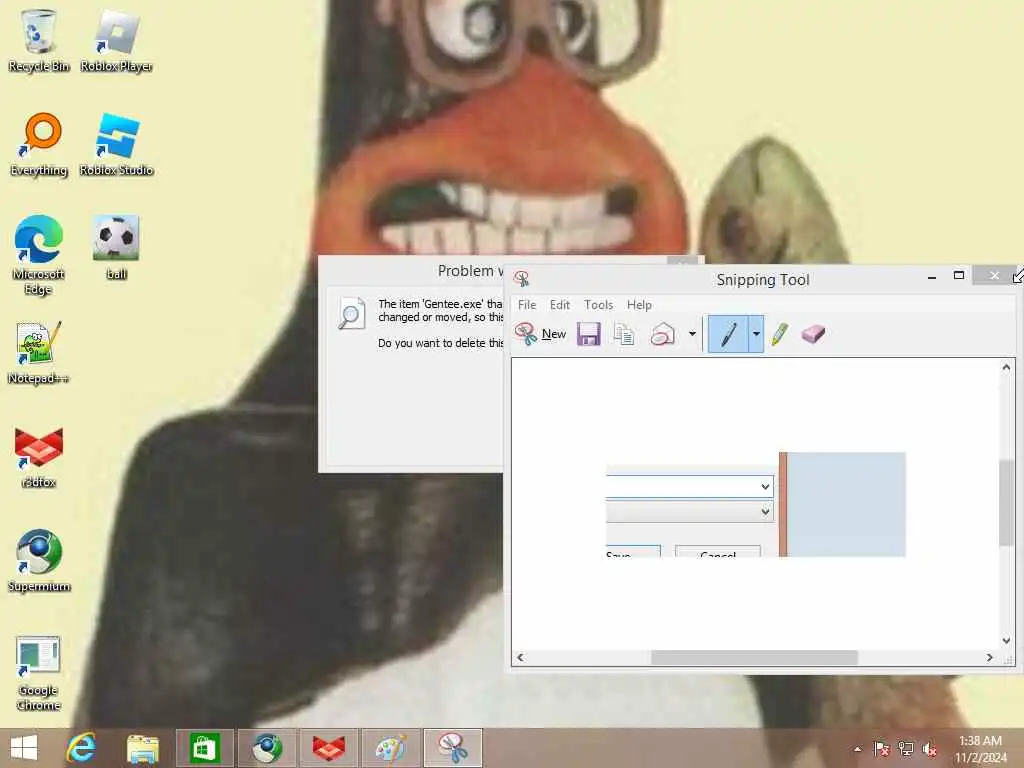Screen dimensions: 1024x768
Task: Select the Eraser tool
Action: (813, 334)
